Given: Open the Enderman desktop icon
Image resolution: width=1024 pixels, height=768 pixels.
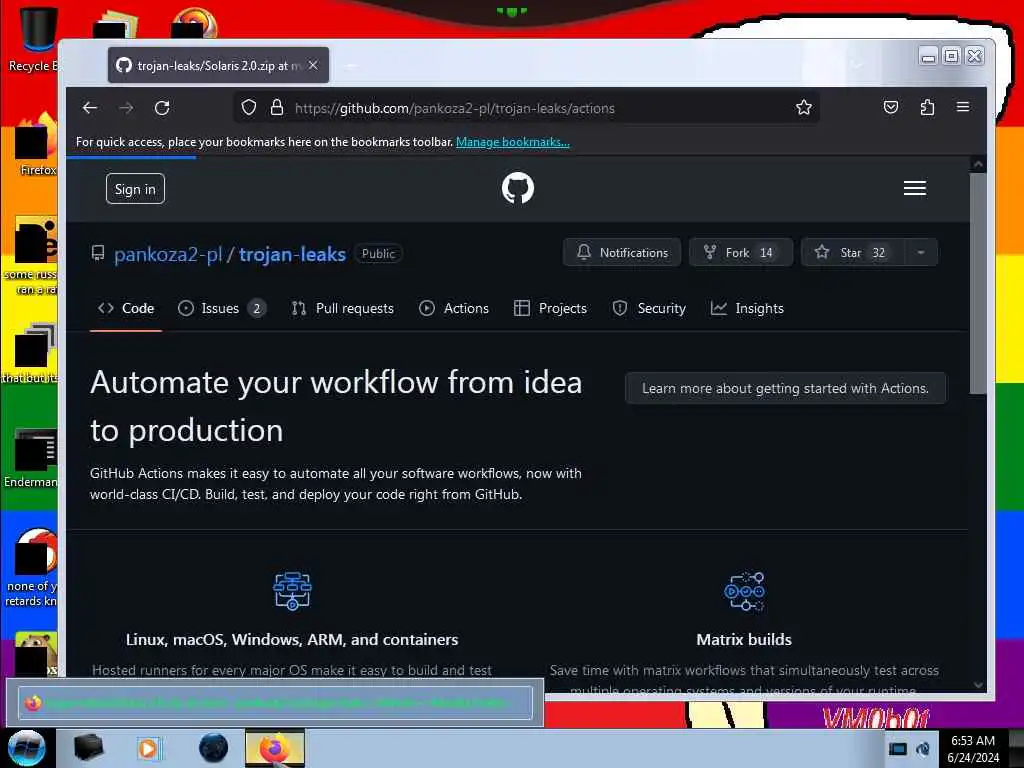Looking at the screenshot, I should click(x=33, y=458).
